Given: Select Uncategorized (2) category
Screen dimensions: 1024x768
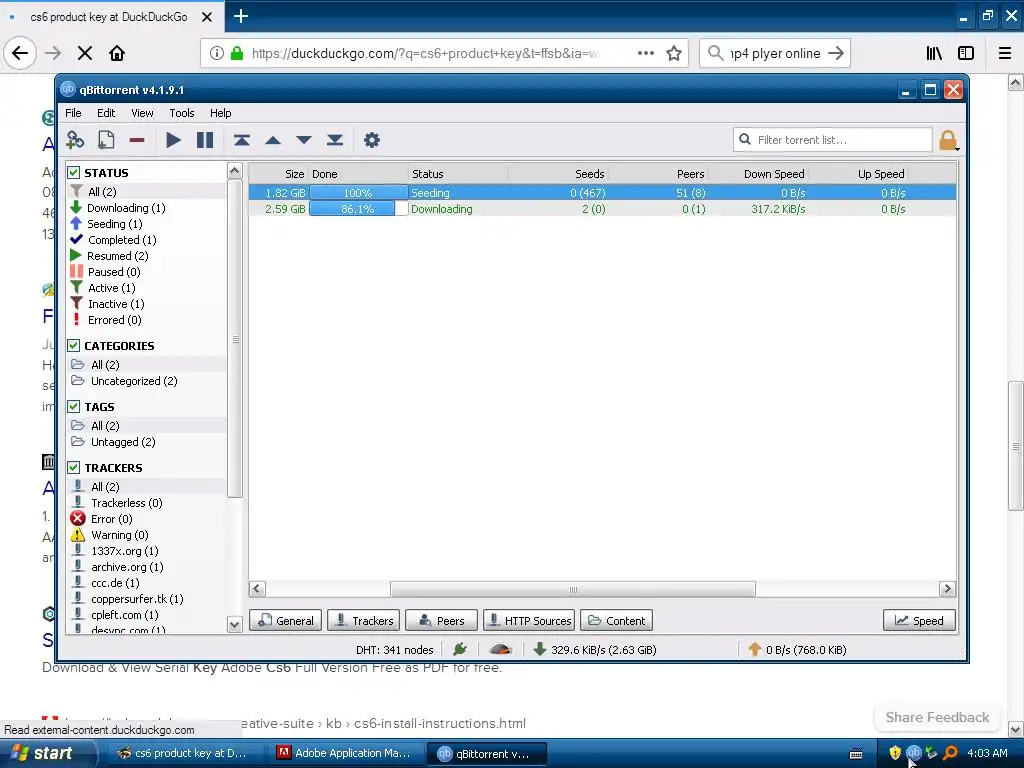Looking at the screenshot, I should 134,381.
